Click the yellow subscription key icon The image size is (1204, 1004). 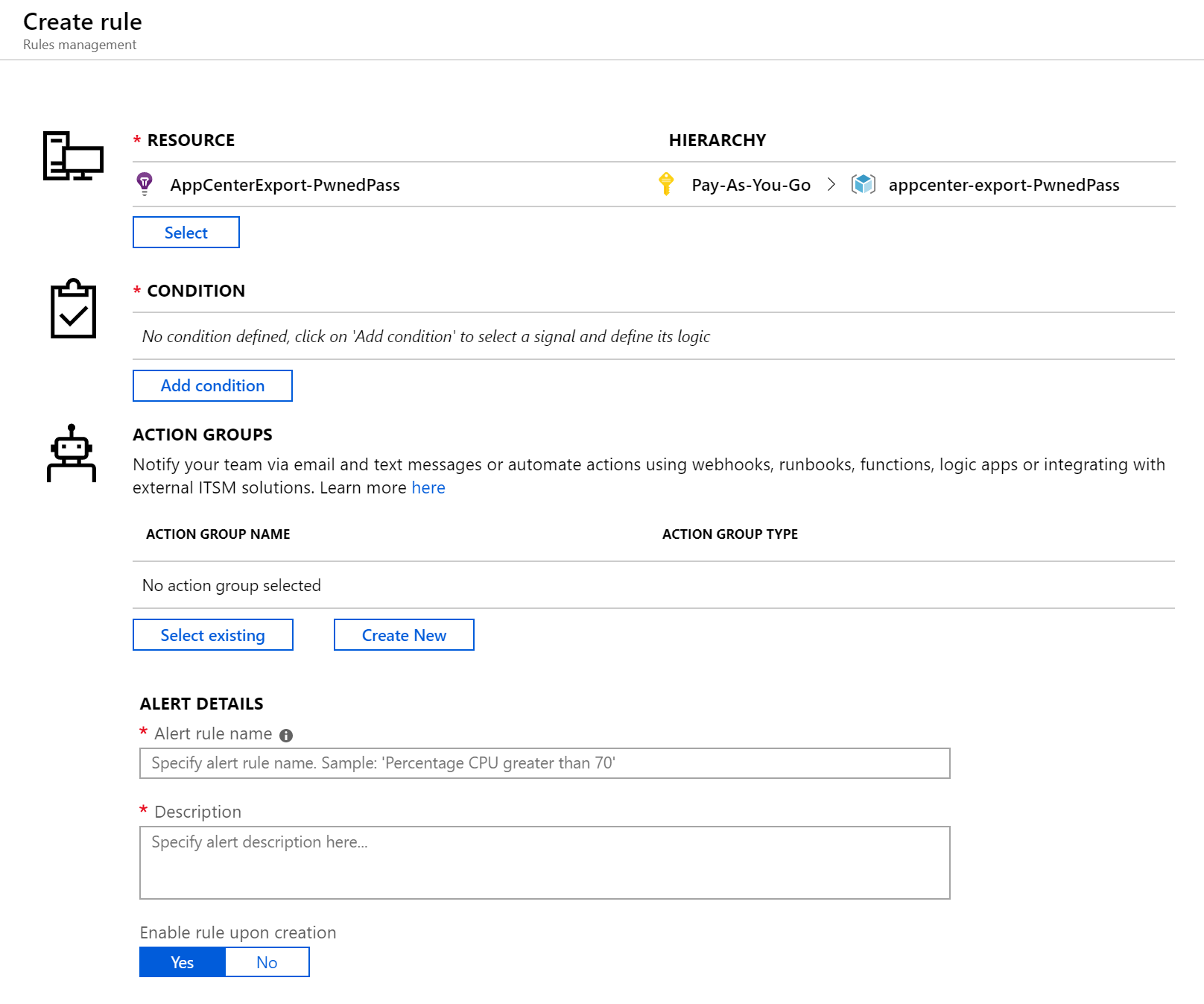tap(666, 184)
